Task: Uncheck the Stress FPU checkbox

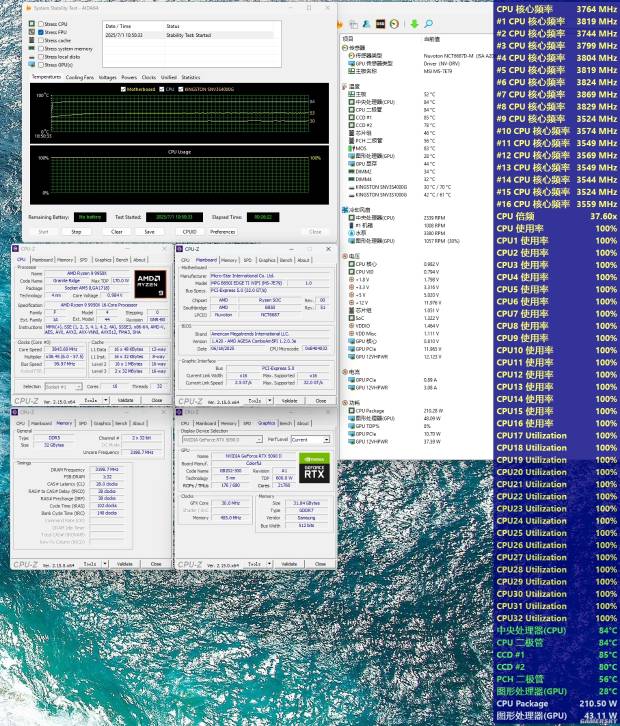Action: click(41, 32)
